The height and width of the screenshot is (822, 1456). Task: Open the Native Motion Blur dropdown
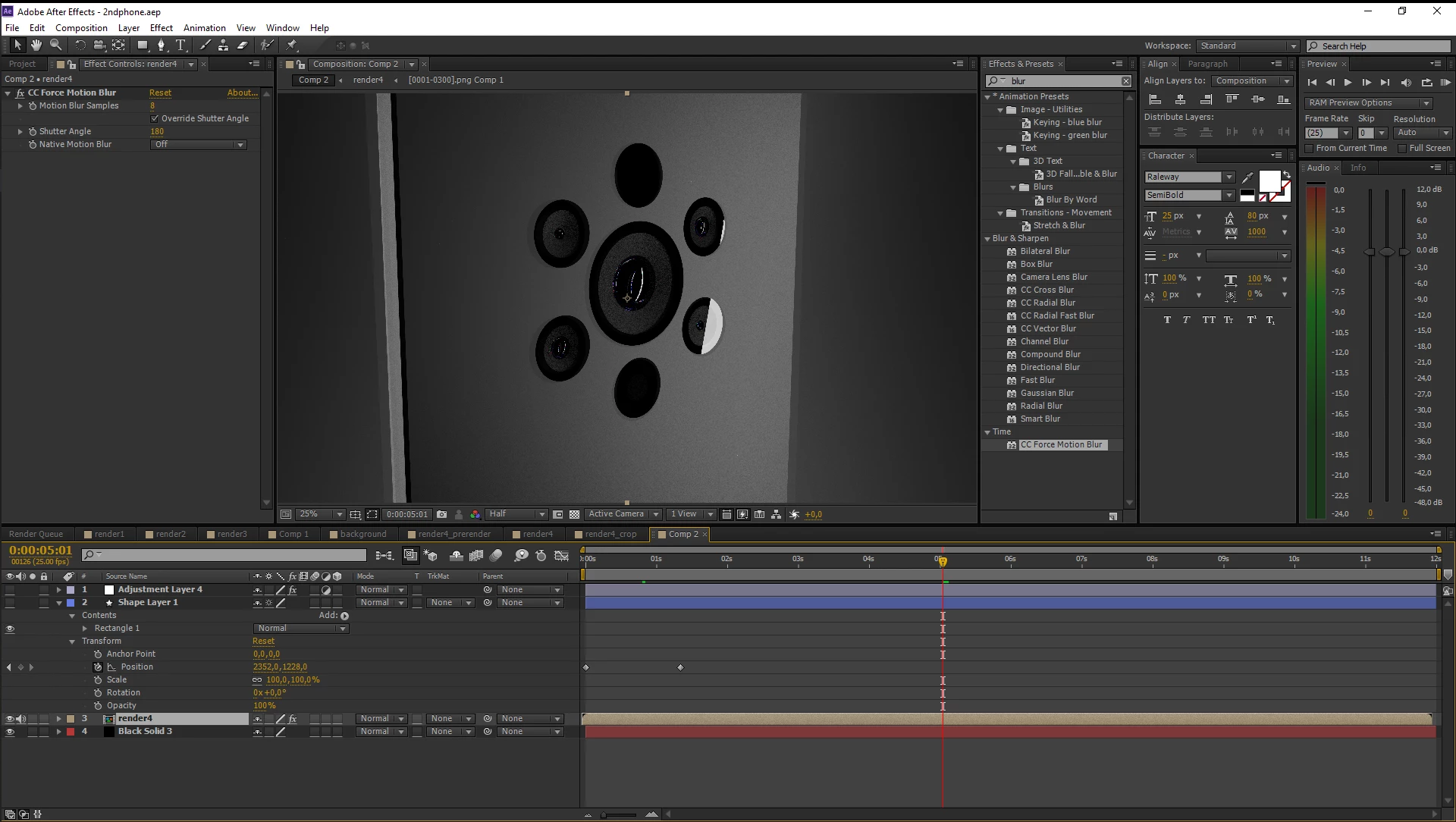click(x=199, y=145)
